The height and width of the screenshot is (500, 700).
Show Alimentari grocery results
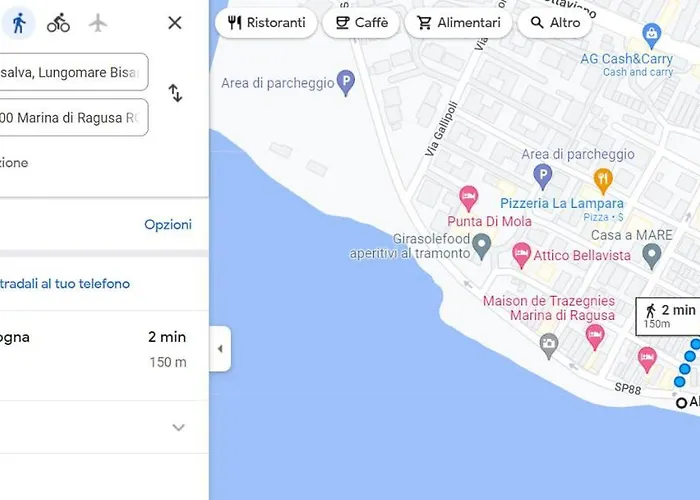click(x=458, y=23)
